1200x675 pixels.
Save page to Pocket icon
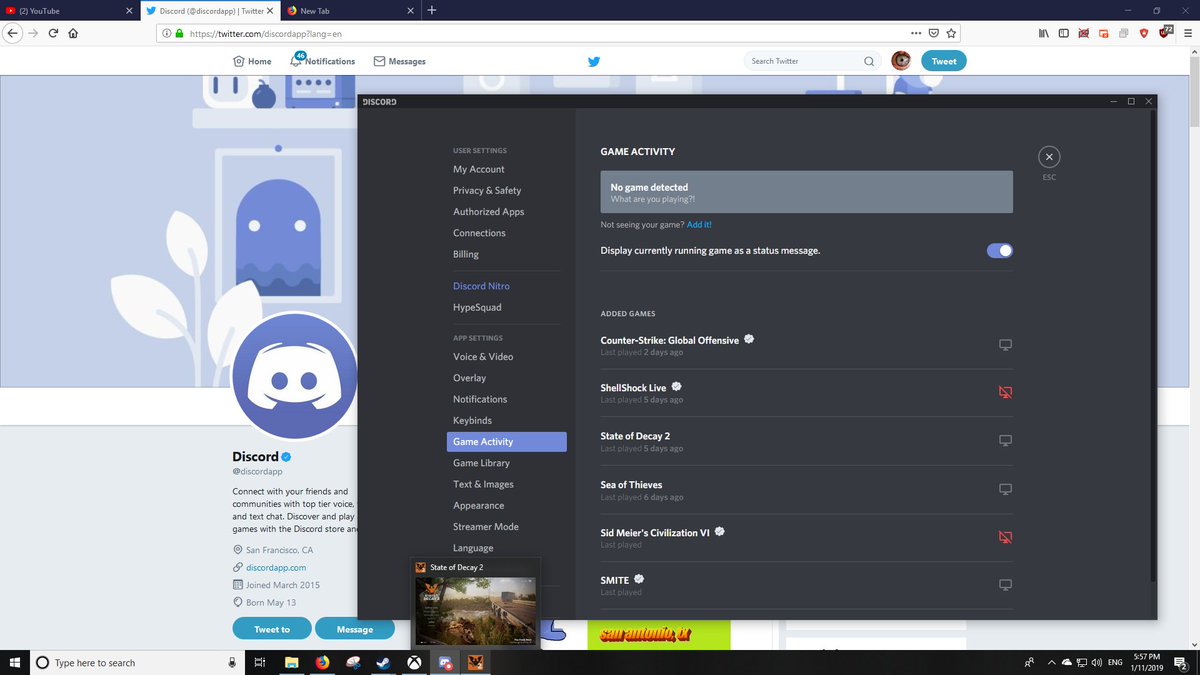coord(933,33)
